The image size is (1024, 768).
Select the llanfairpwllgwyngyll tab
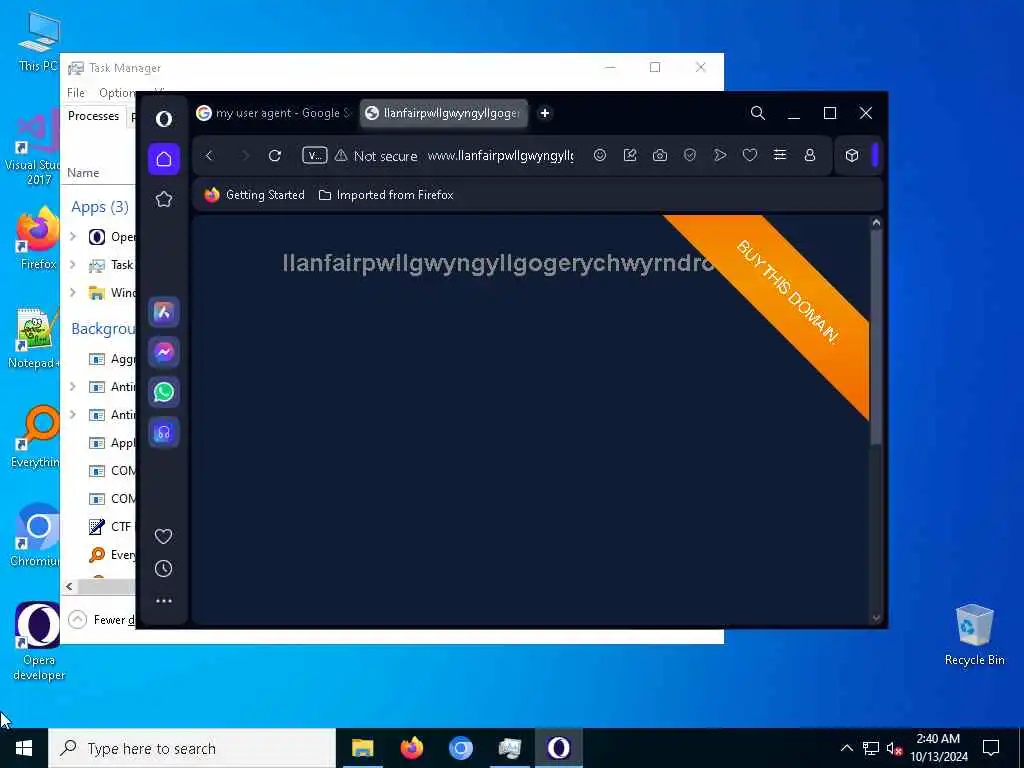click(x=444, y=113)
